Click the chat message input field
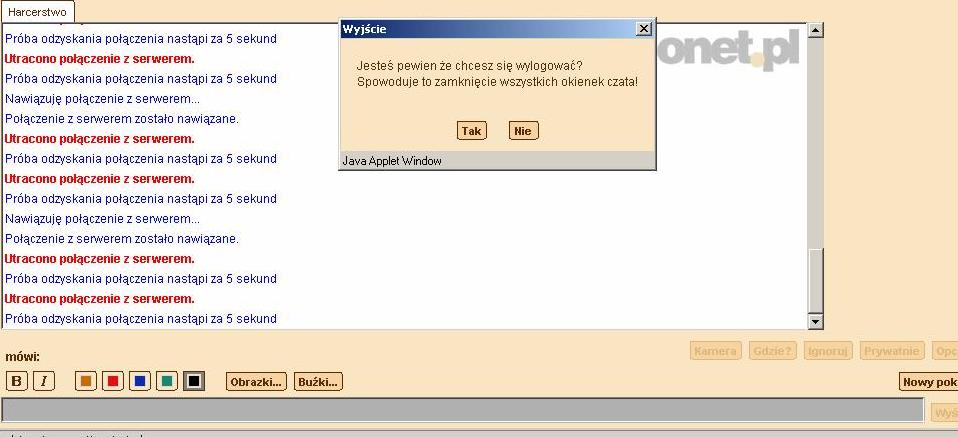Screen dimensions: 958x437 click(x=462, y=410)
